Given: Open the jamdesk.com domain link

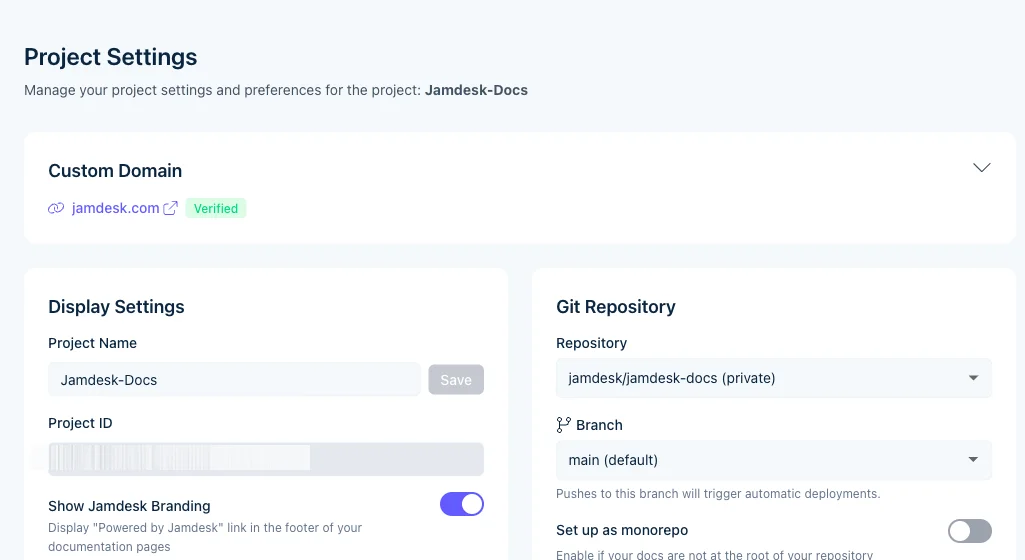Looking at the screenshot, I should tap(115, 208).
